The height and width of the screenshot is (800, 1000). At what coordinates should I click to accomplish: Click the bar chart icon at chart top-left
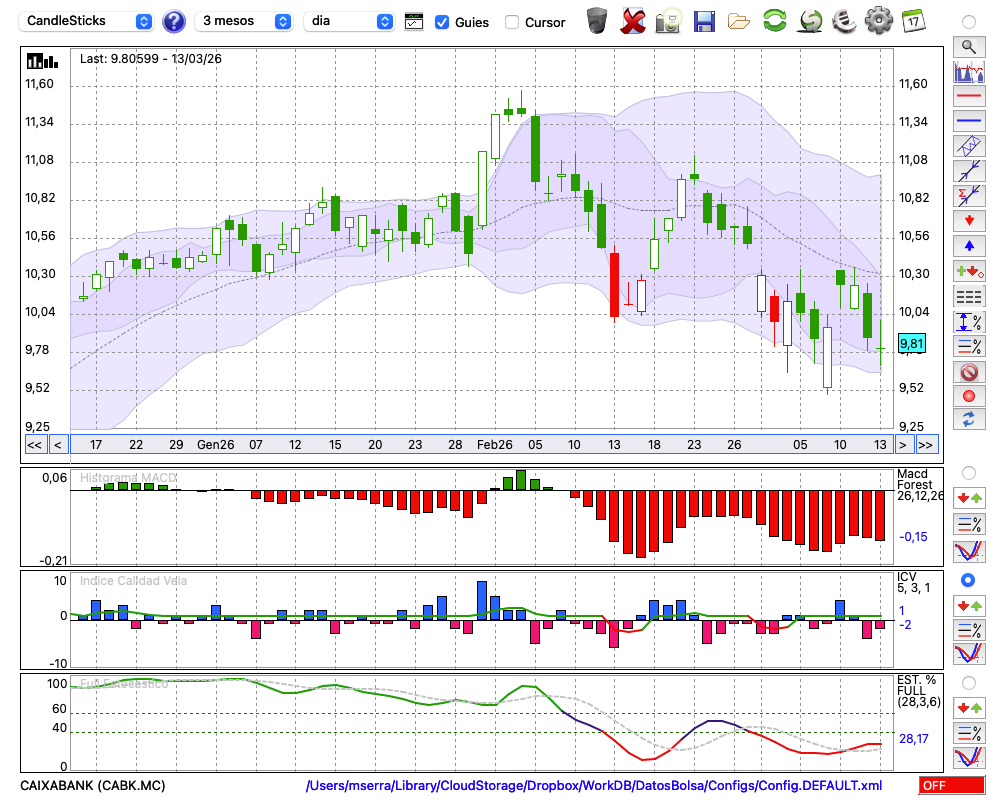point(42,61)
